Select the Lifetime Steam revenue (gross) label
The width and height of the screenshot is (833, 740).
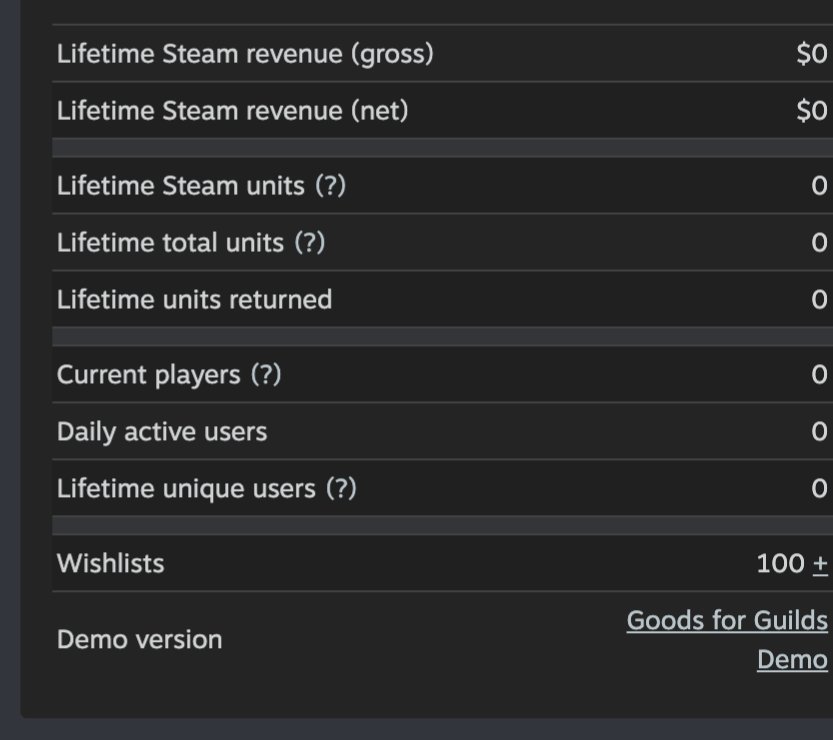pos(245,54)
